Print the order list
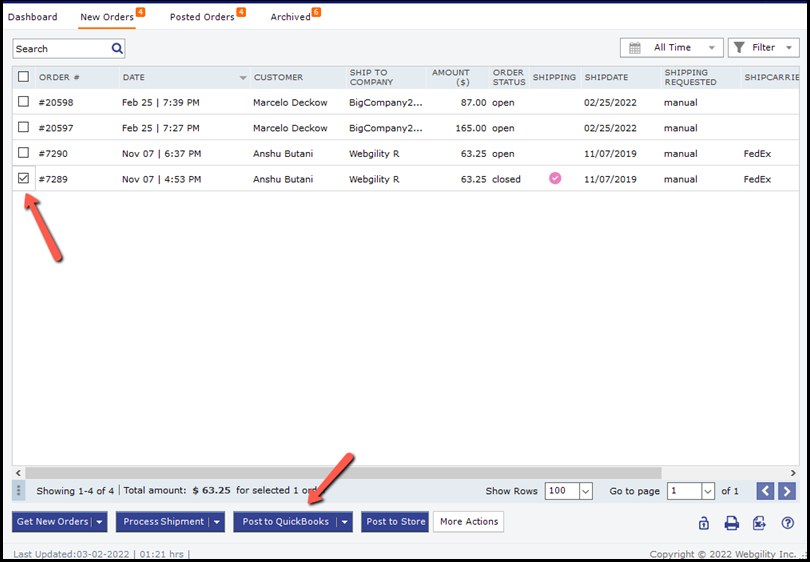Screen dimensions: 810x562 click(732, 523)
